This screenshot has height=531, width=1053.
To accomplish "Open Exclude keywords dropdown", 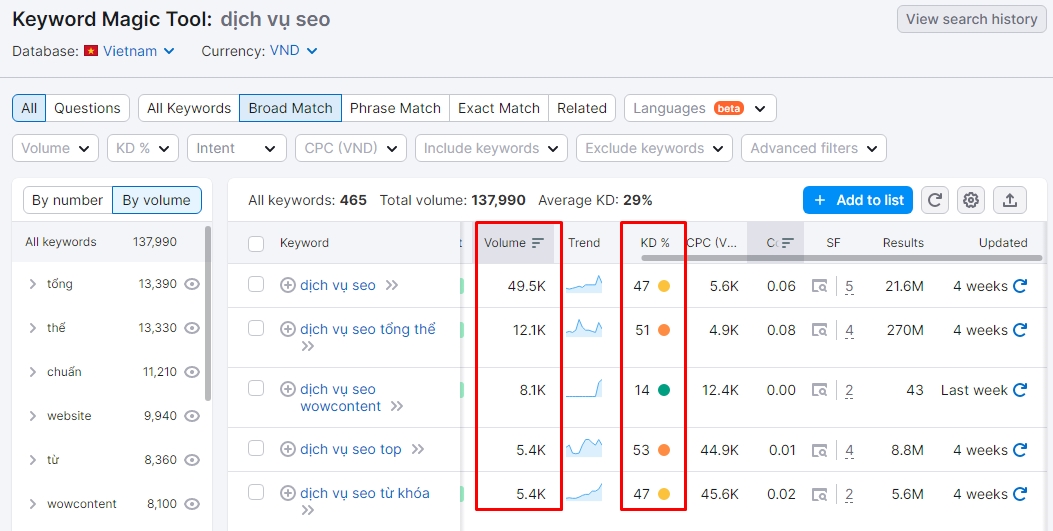I will point(654,148).
